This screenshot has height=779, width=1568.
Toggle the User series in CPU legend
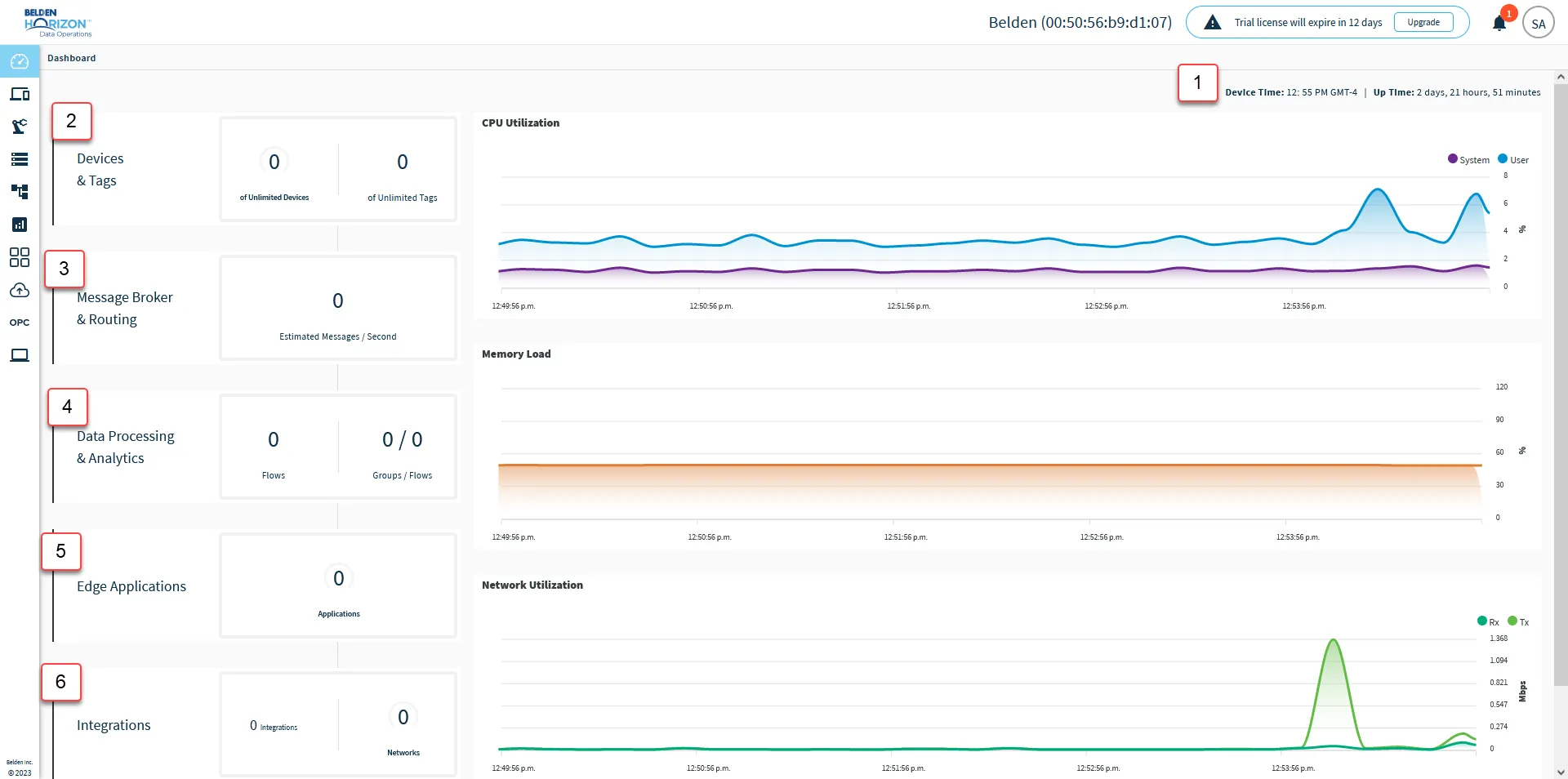1513,159
